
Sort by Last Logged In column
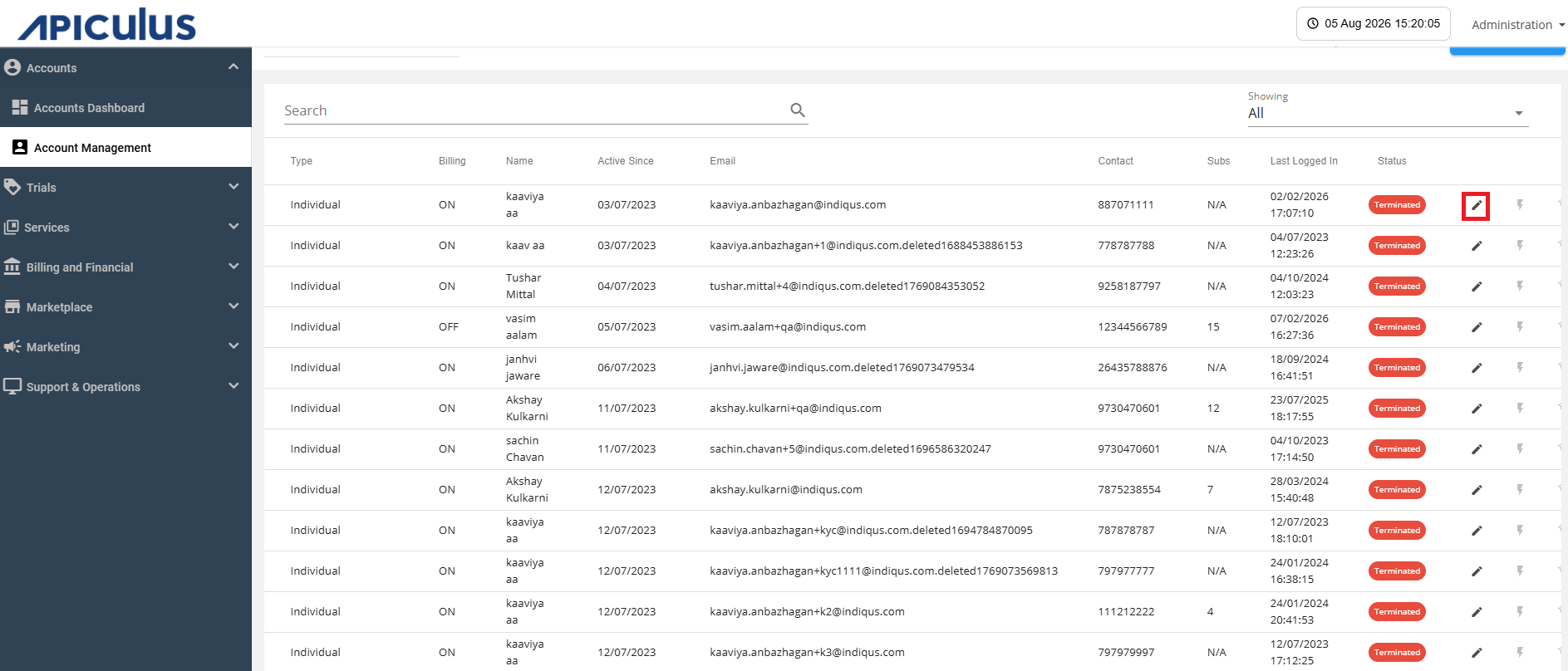[x=1304, y=161]
